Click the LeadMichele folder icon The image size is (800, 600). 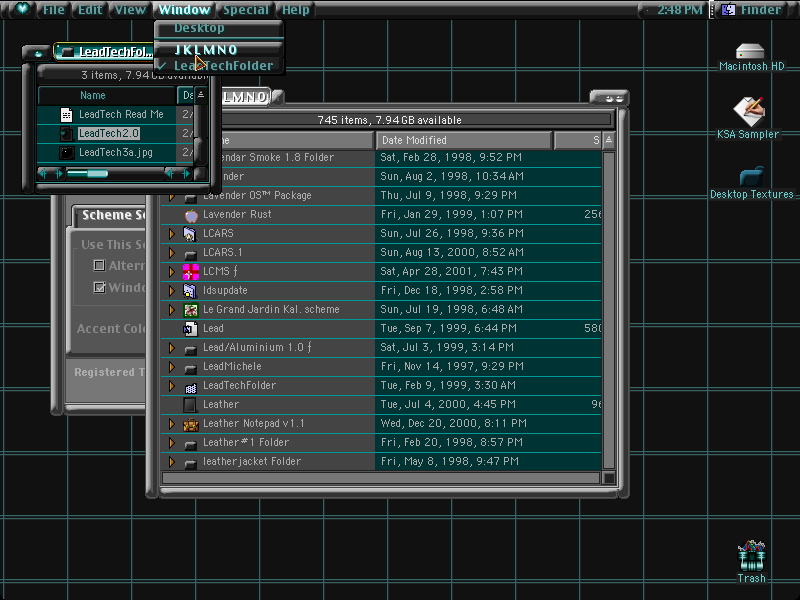[190, 368]
